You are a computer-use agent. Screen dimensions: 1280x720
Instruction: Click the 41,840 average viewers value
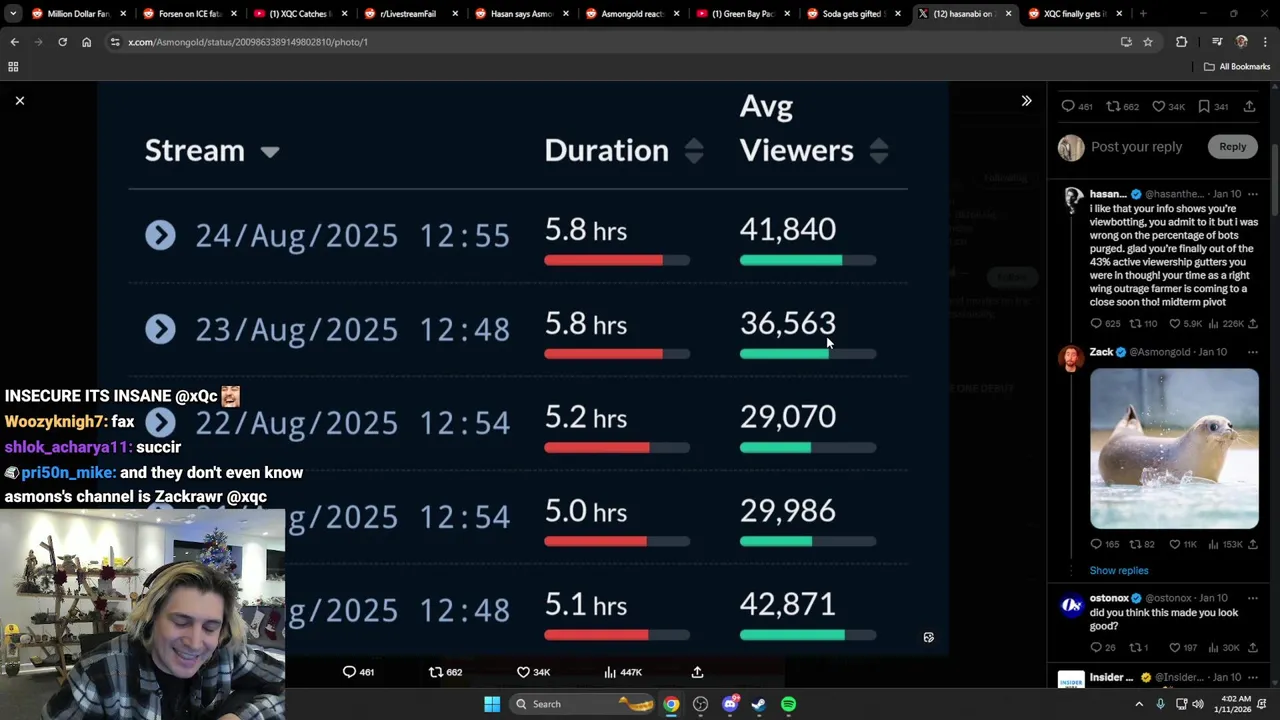point(788,230)
